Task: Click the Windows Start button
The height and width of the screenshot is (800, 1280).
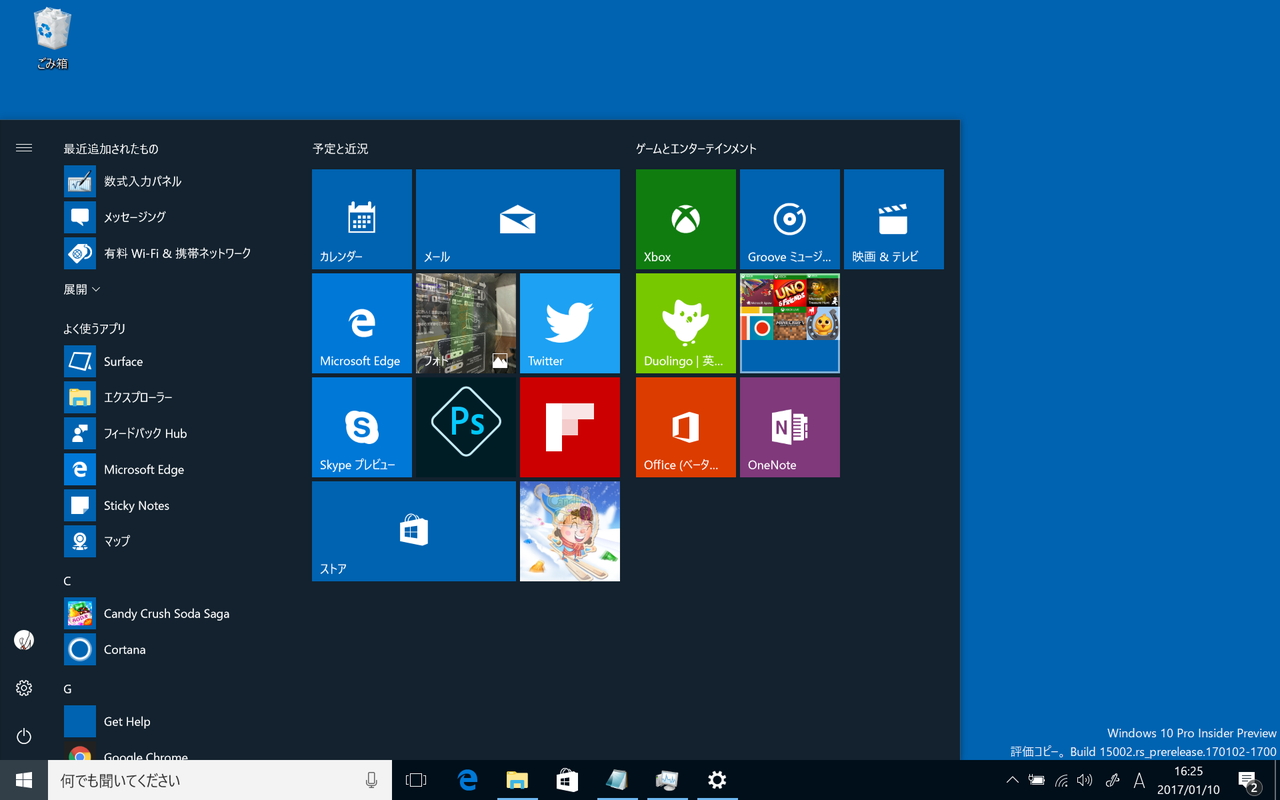Action: point(24,780)
